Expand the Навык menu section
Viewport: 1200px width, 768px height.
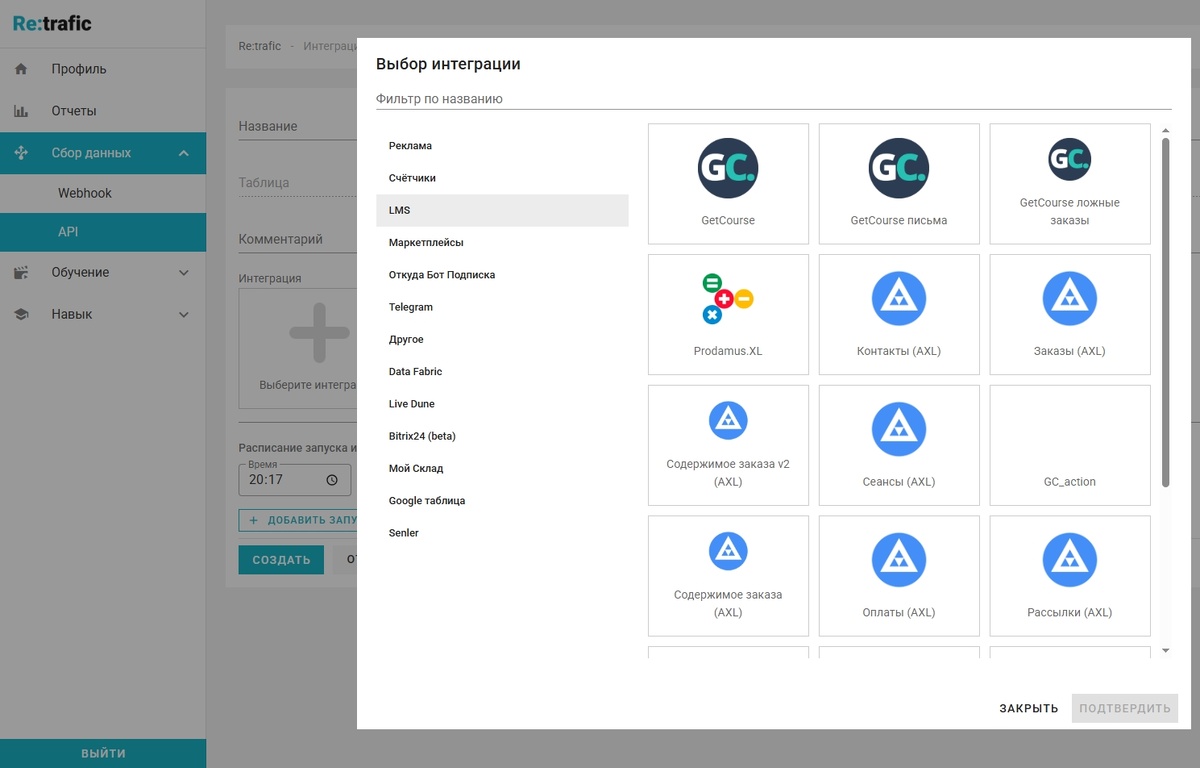coord(184,314)
